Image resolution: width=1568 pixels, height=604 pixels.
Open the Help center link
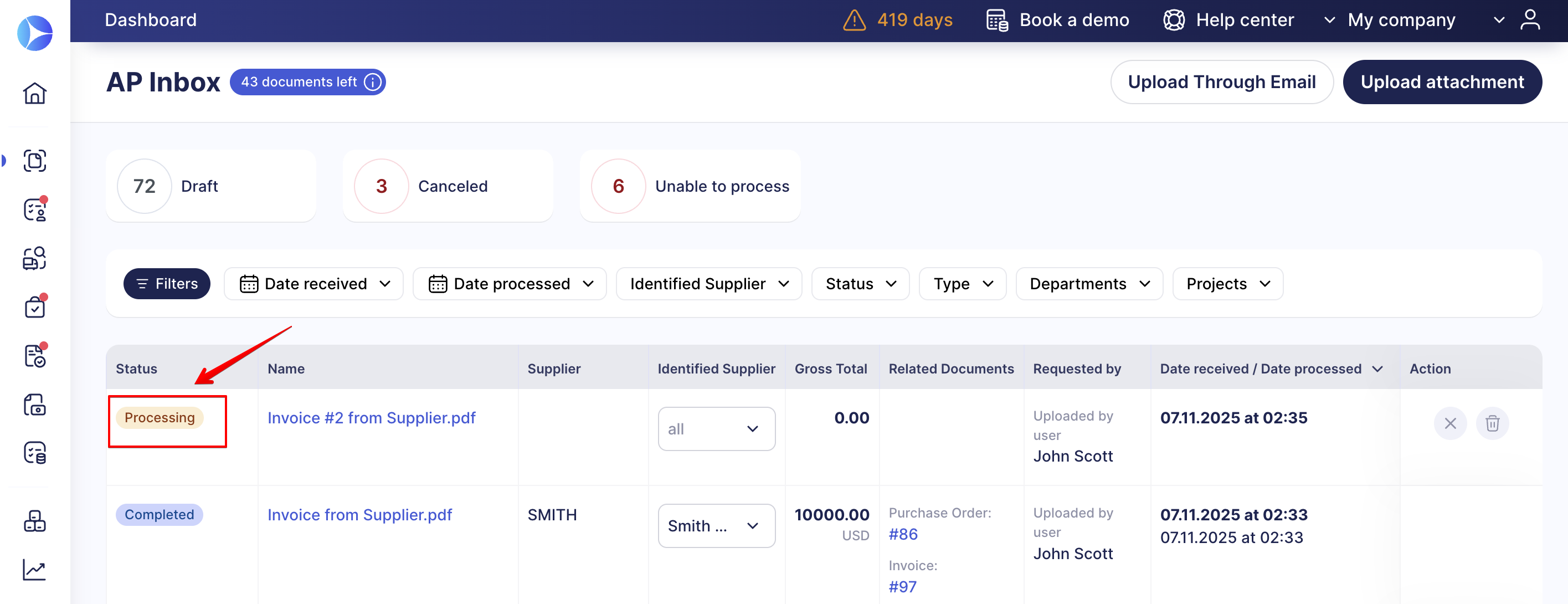(1245, 20)
